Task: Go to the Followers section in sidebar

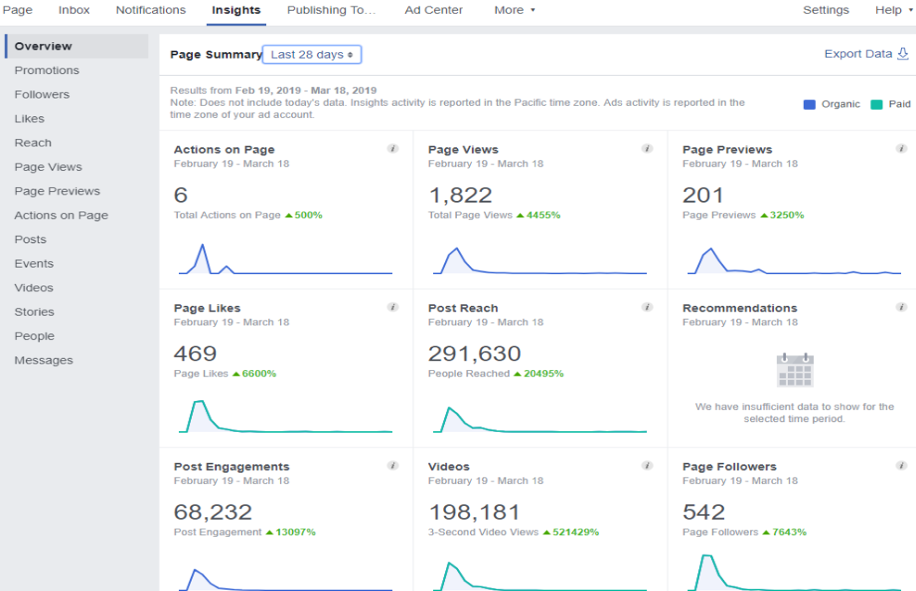Action: pyautogui.click(x=44, y=94)
